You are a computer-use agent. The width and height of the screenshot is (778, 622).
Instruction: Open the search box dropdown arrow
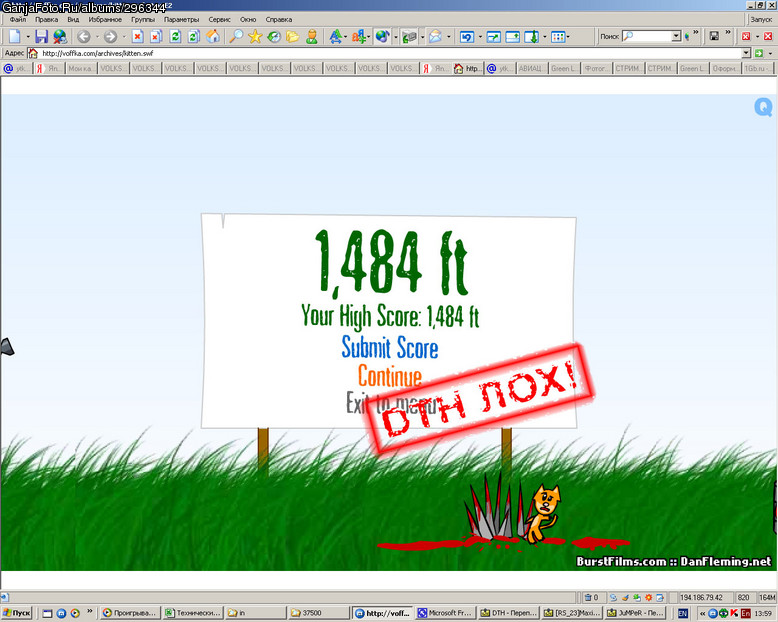click(676, 36)
